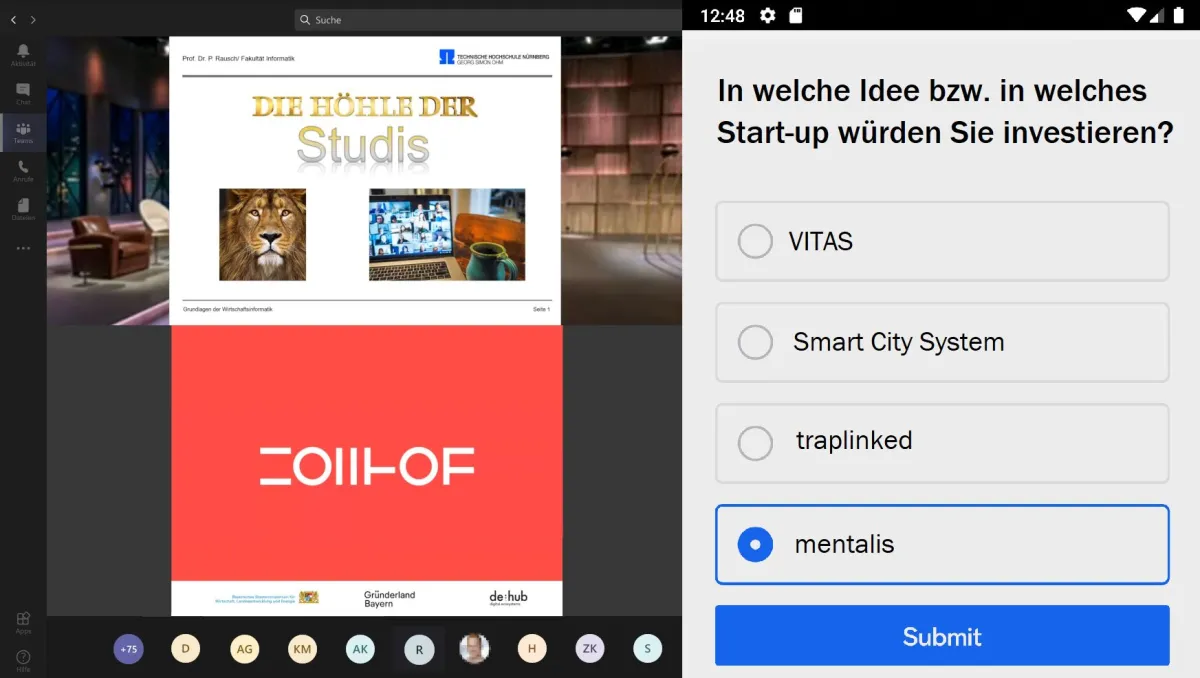Choose the Smart City System option

(x=755, y=342)
